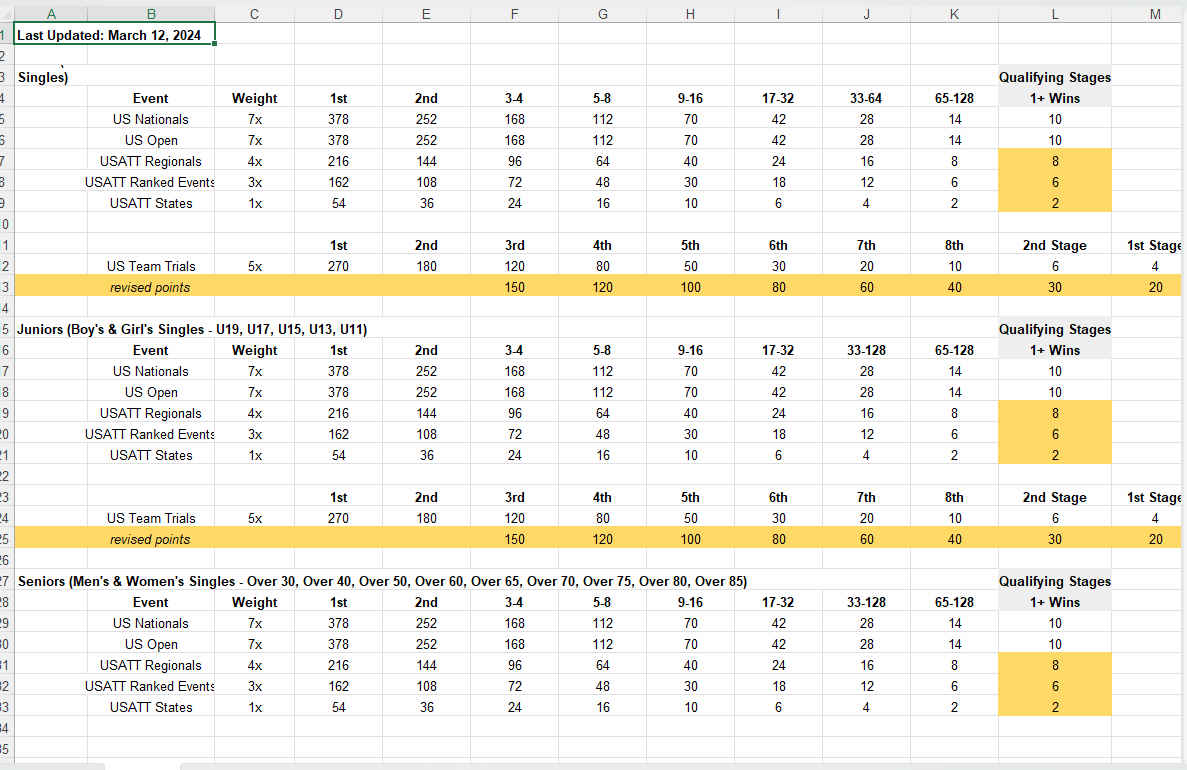Select Juniors US Open 2nd place value 252
The height and width of the screenshot is (770, 1187).
coord(426,392)
